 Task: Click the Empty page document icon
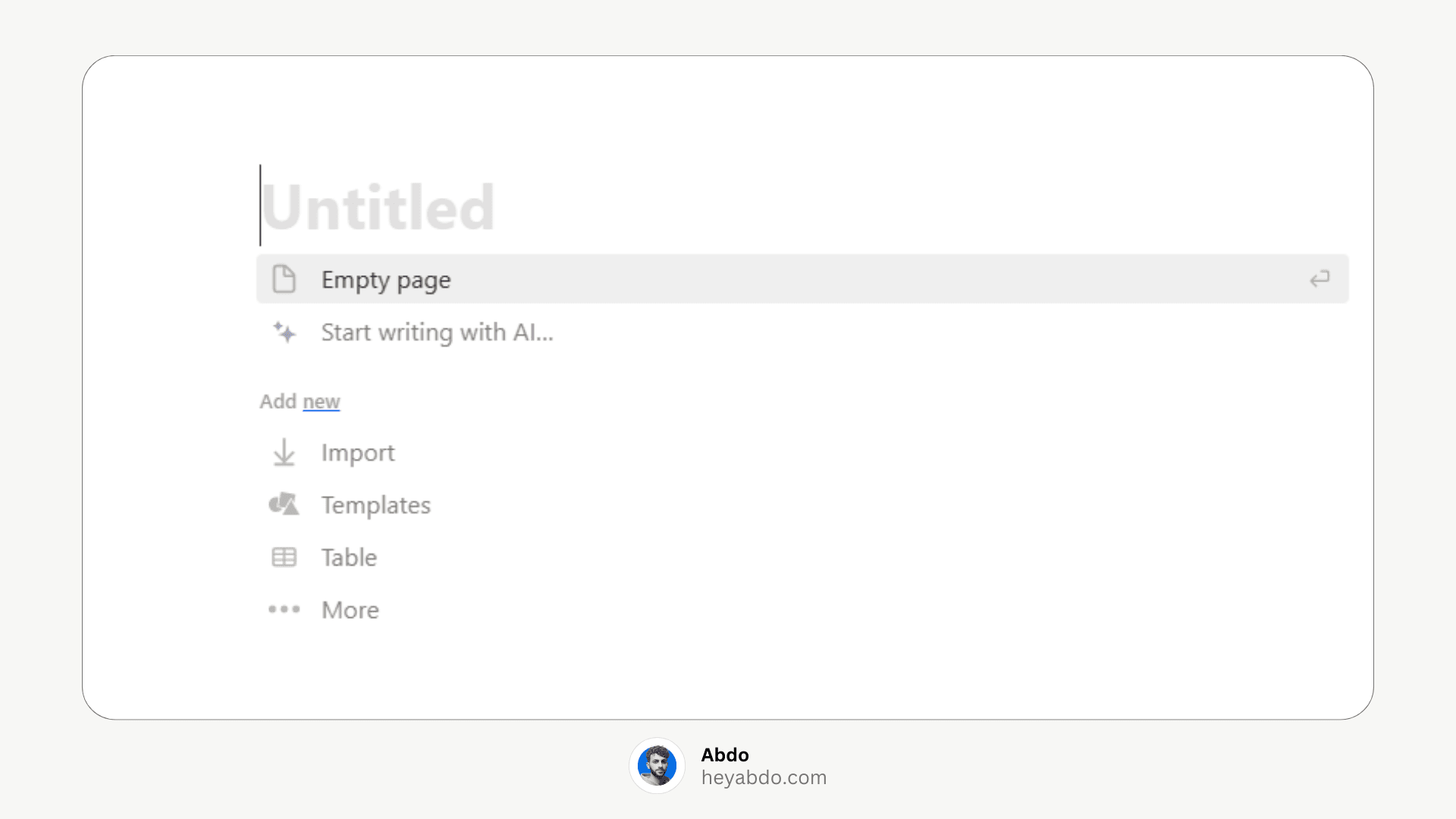point(284,279)
